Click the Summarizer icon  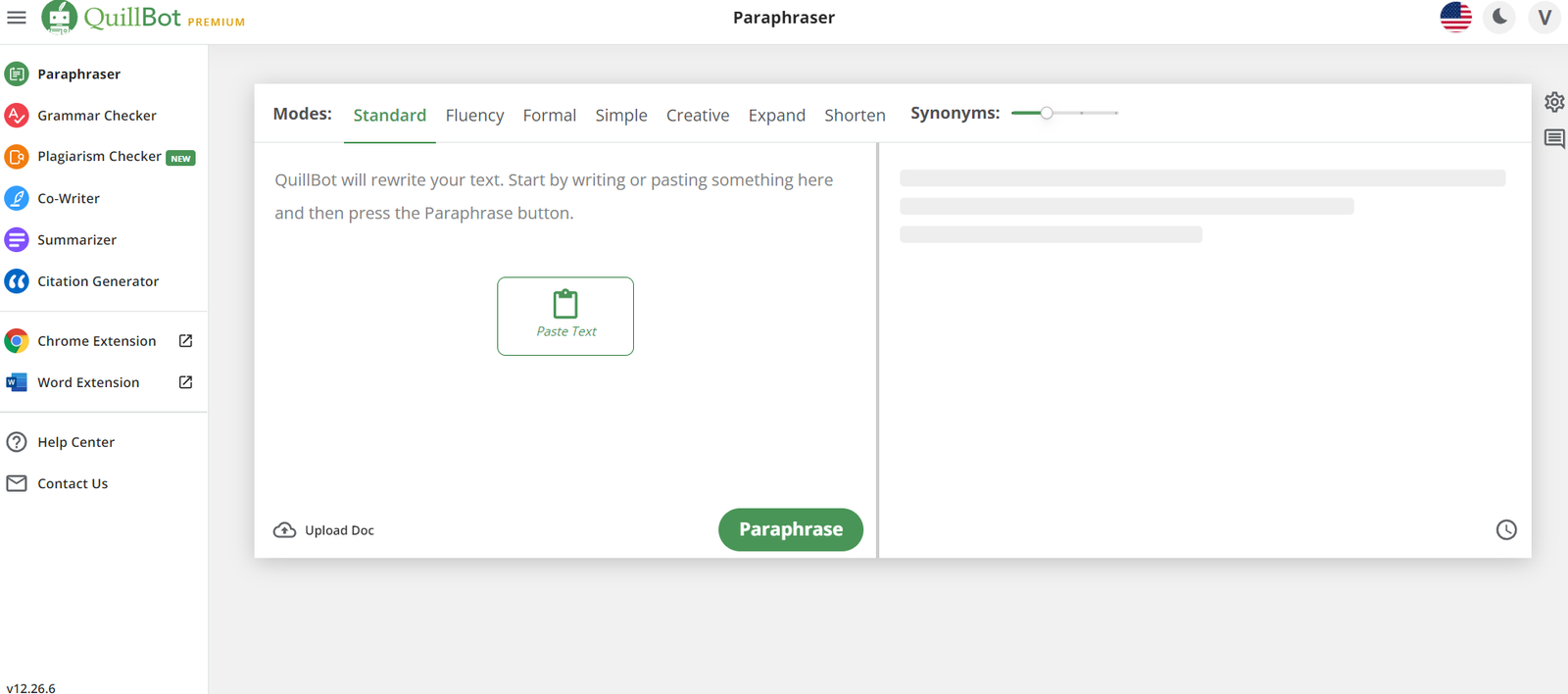pos(17,239)
